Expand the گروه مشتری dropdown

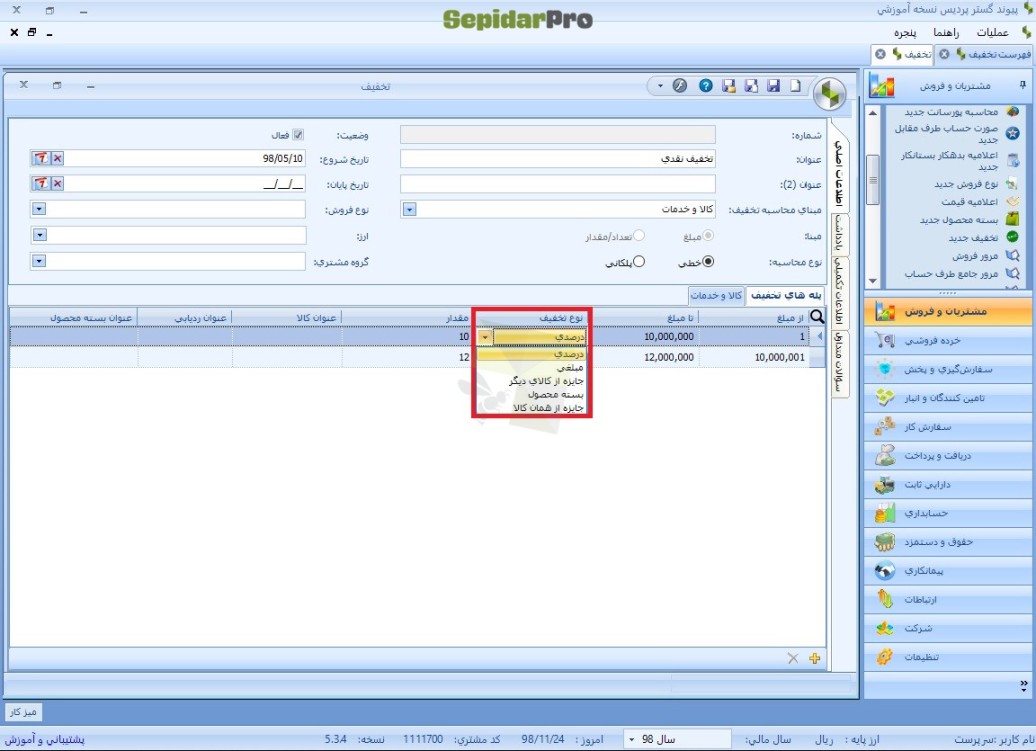tap(39, 261)
